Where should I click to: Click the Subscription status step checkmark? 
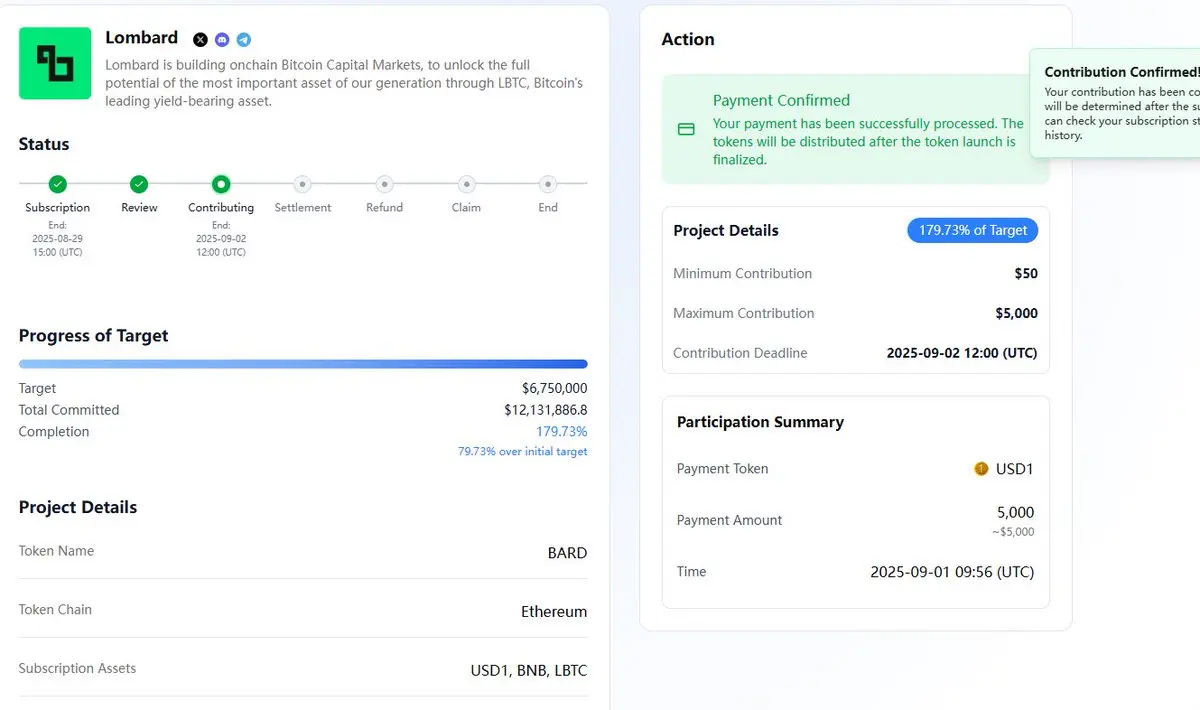(x=58, y=184)
